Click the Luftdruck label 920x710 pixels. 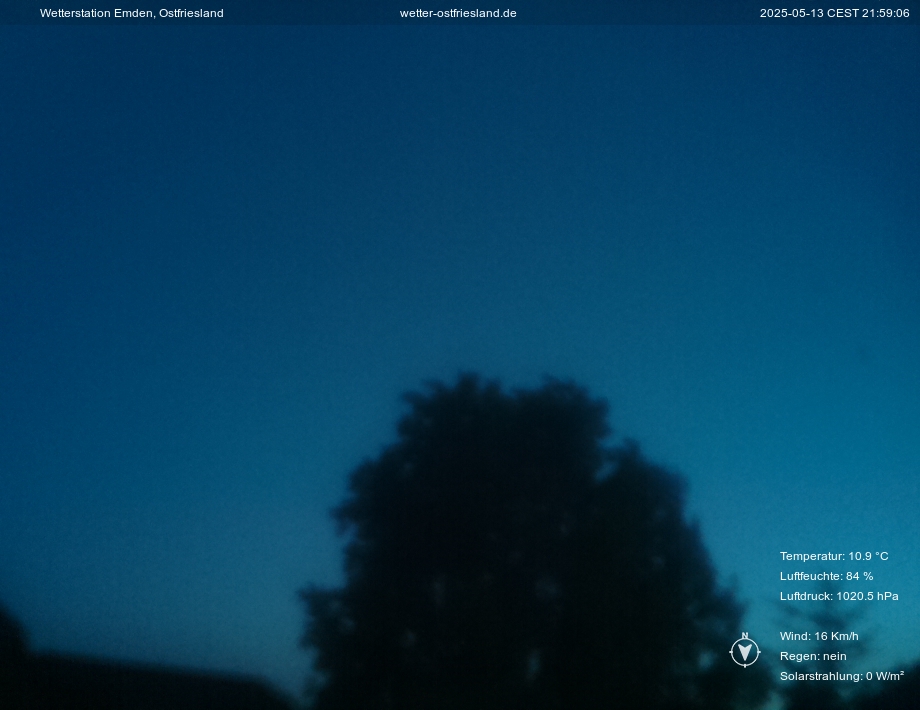click(806, 596)
